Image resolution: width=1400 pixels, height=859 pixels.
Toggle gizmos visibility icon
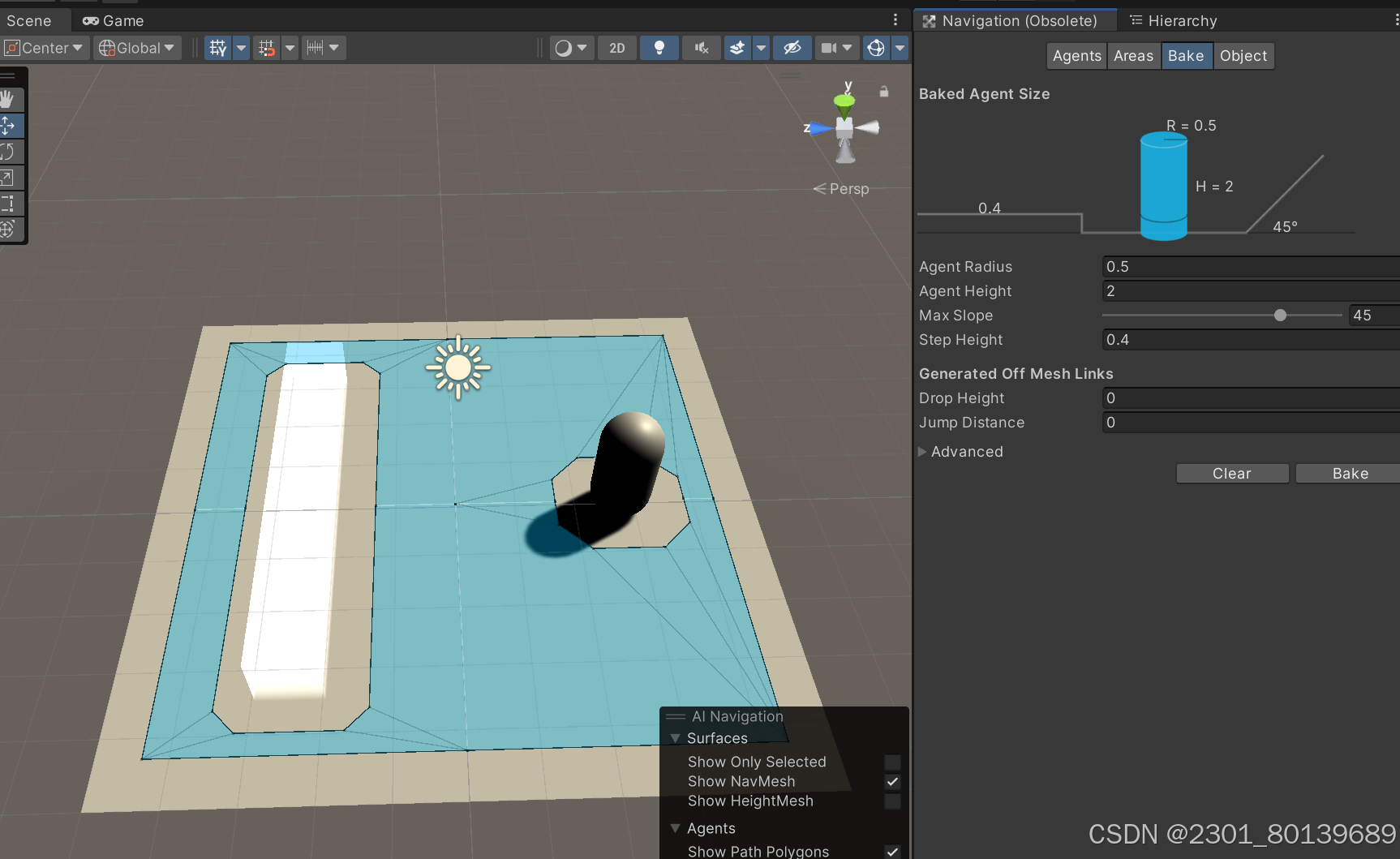click(876, 48)
